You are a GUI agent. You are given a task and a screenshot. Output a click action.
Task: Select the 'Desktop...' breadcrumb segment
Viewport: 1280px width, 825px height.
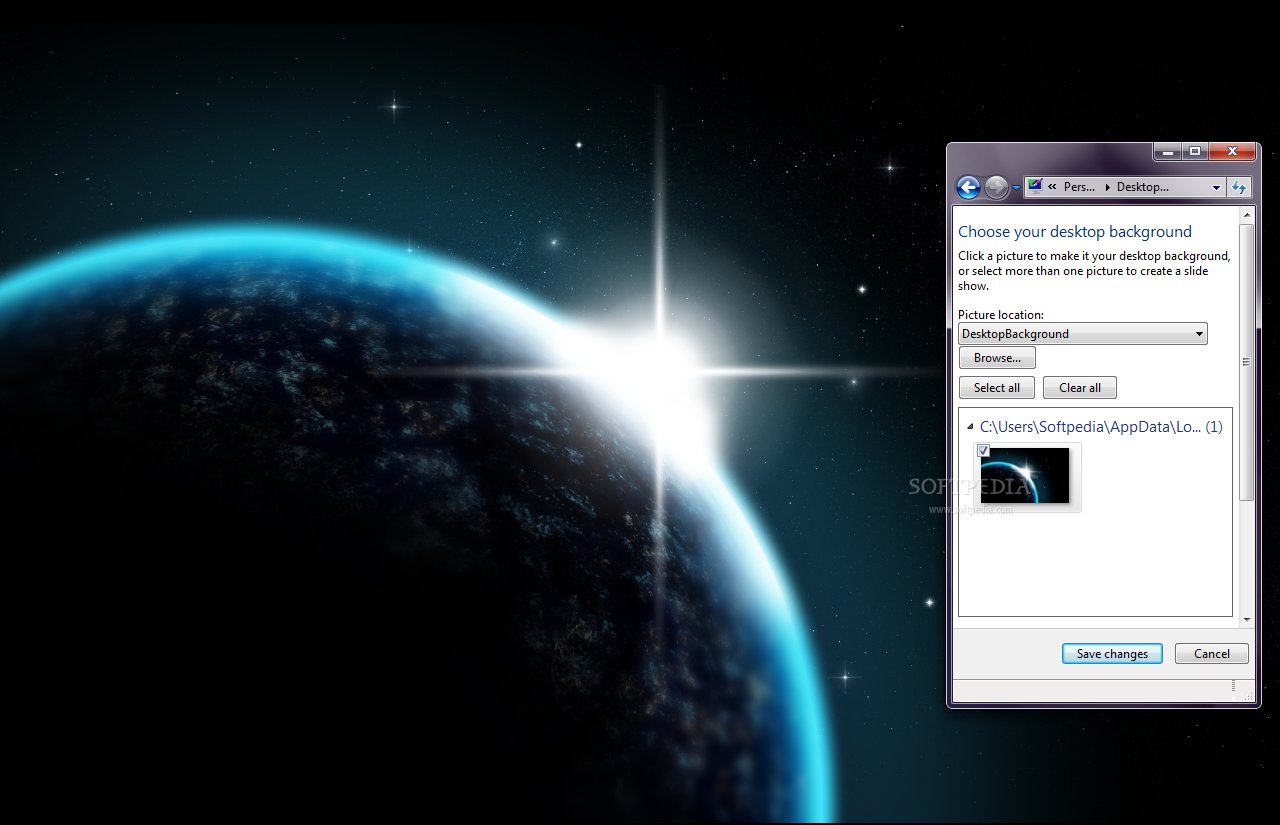(1142, 187)
